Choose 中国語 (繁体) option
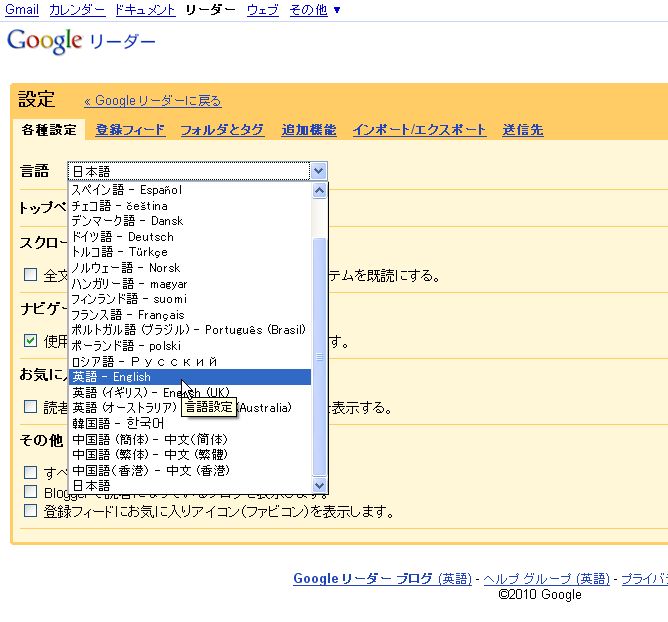 click(x=190, y=455)
